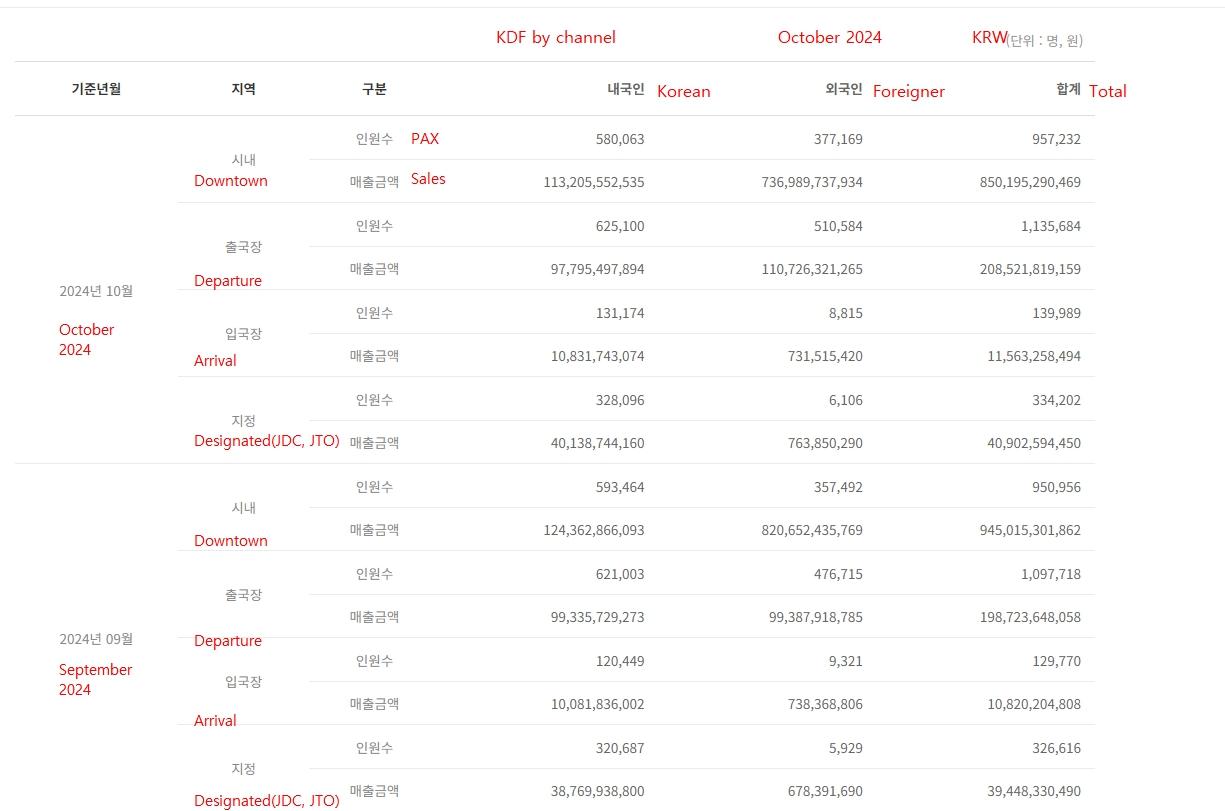Select the foreigner sales value 736,989,737,934
Image resolution: width=1225 pixels, height=811 pixels.
click(812, 182)
